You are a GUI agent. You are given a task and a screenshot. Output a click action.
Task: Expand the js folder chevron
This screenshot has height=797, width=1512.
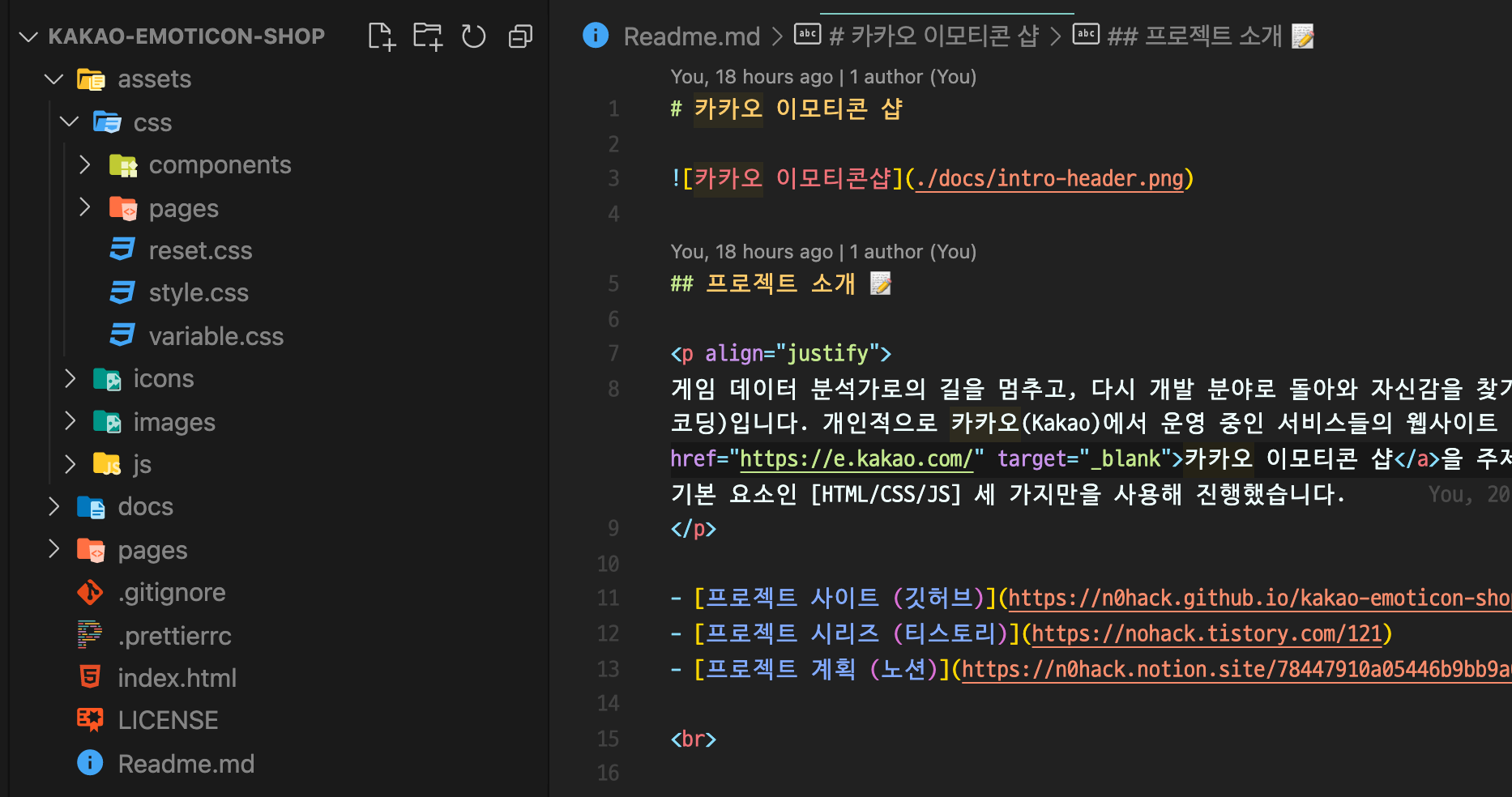pyautogui.click(x=70, y=465)
